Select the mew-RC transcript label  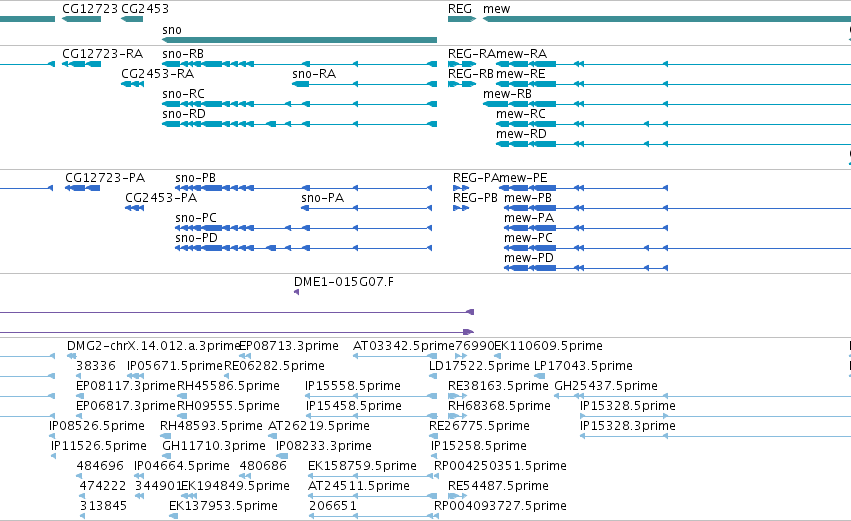coord(520,114)
